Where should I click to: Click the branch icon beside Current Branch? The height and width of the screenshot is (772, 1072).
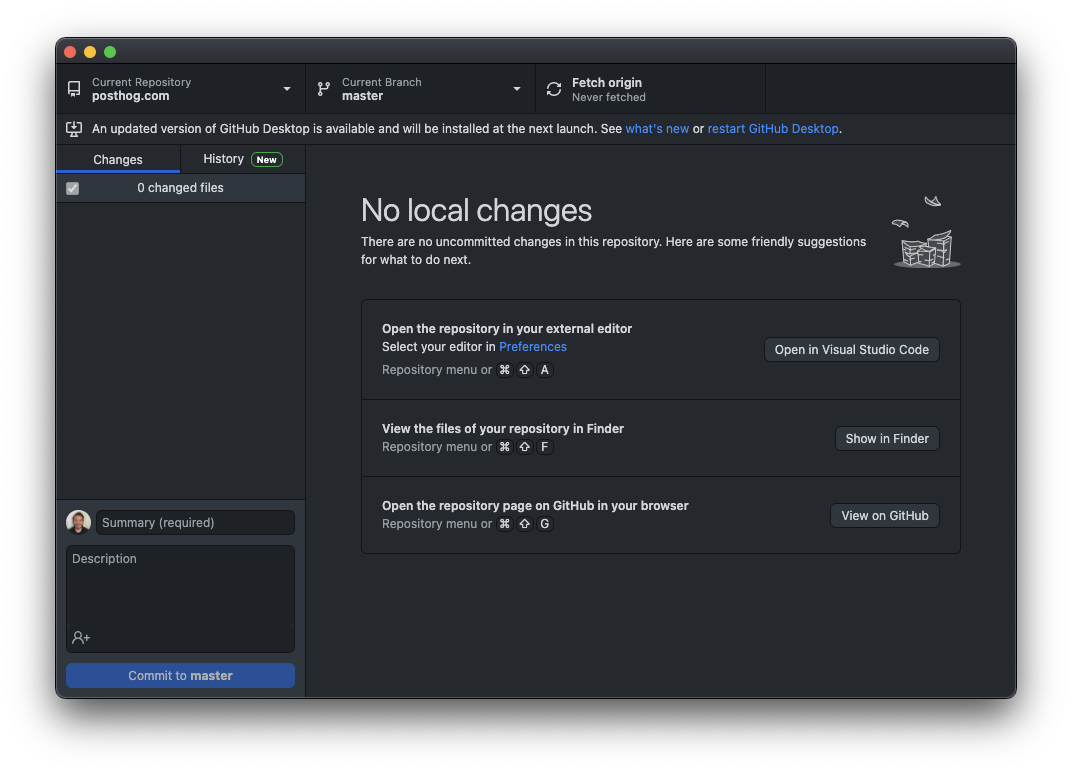point(323,88)
